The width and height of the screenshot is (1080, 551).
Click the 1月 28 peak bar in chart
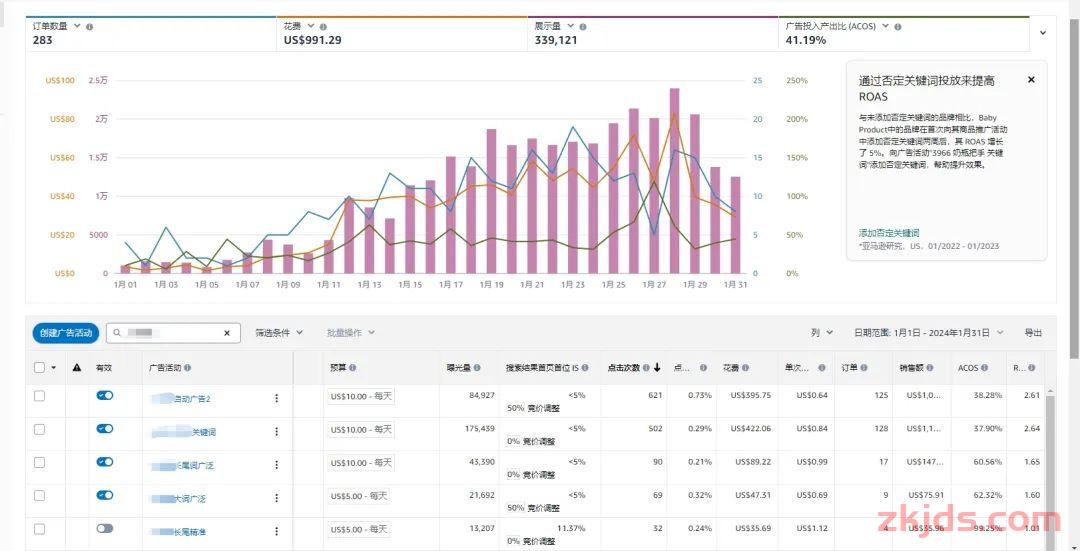point(674,180)
